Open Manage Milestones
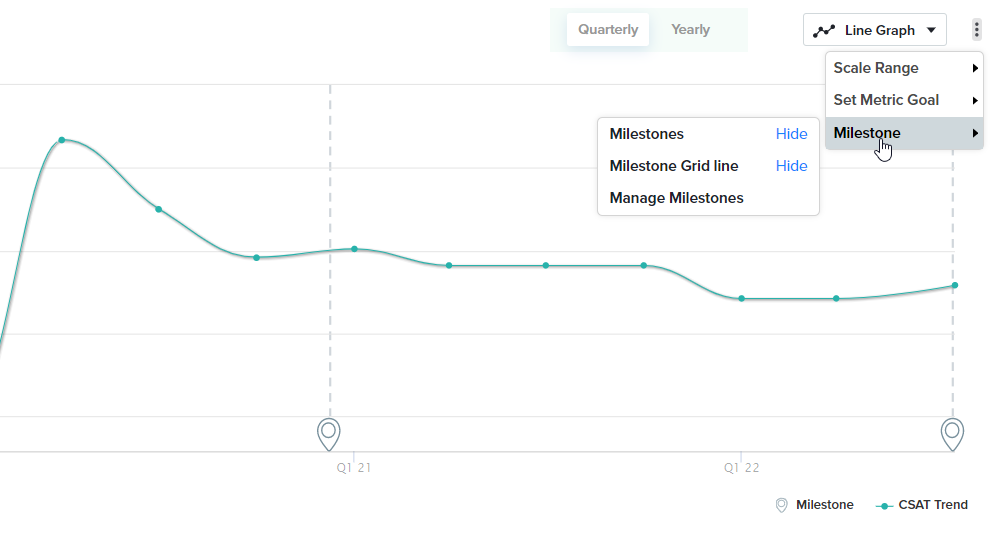 tap(676, 198)
